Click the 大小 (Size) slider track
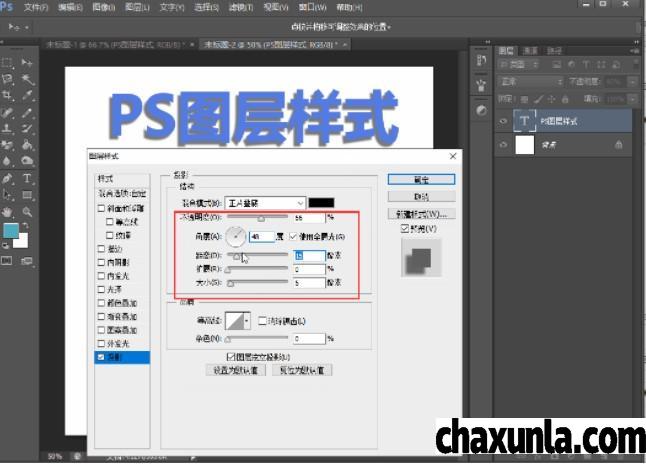Screen dimensions: 646x464 257,282
